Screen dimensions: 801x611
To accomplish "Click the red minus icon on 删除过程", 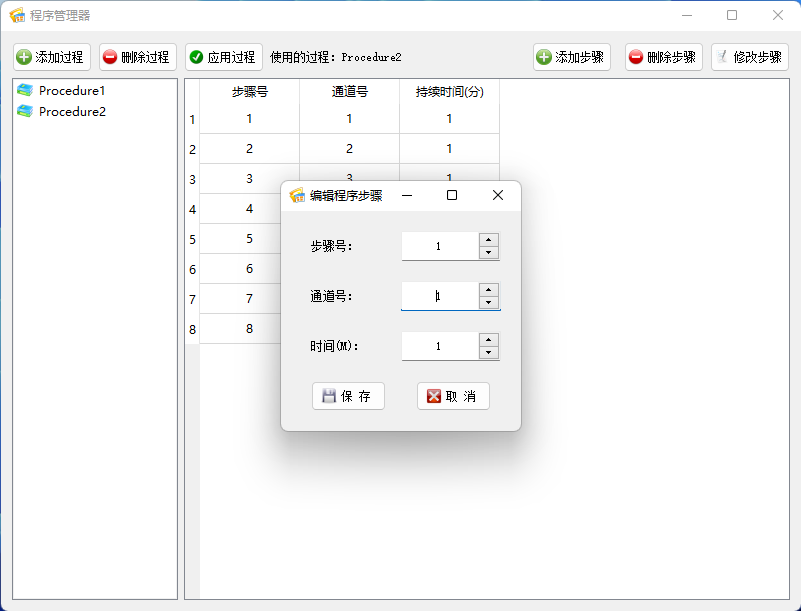I will 110,57.
